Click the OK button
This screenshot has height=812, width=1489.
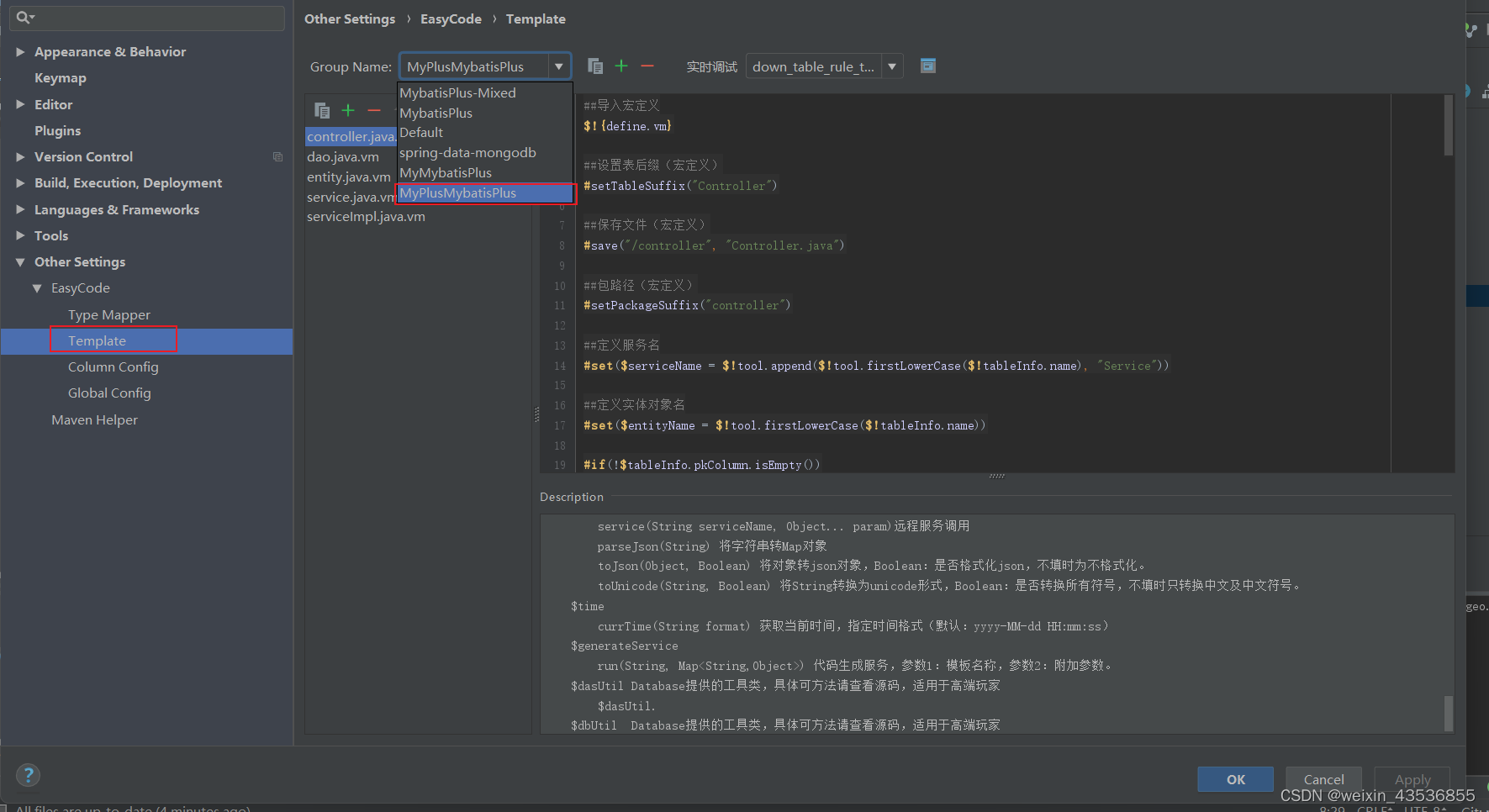[1235, 779]
